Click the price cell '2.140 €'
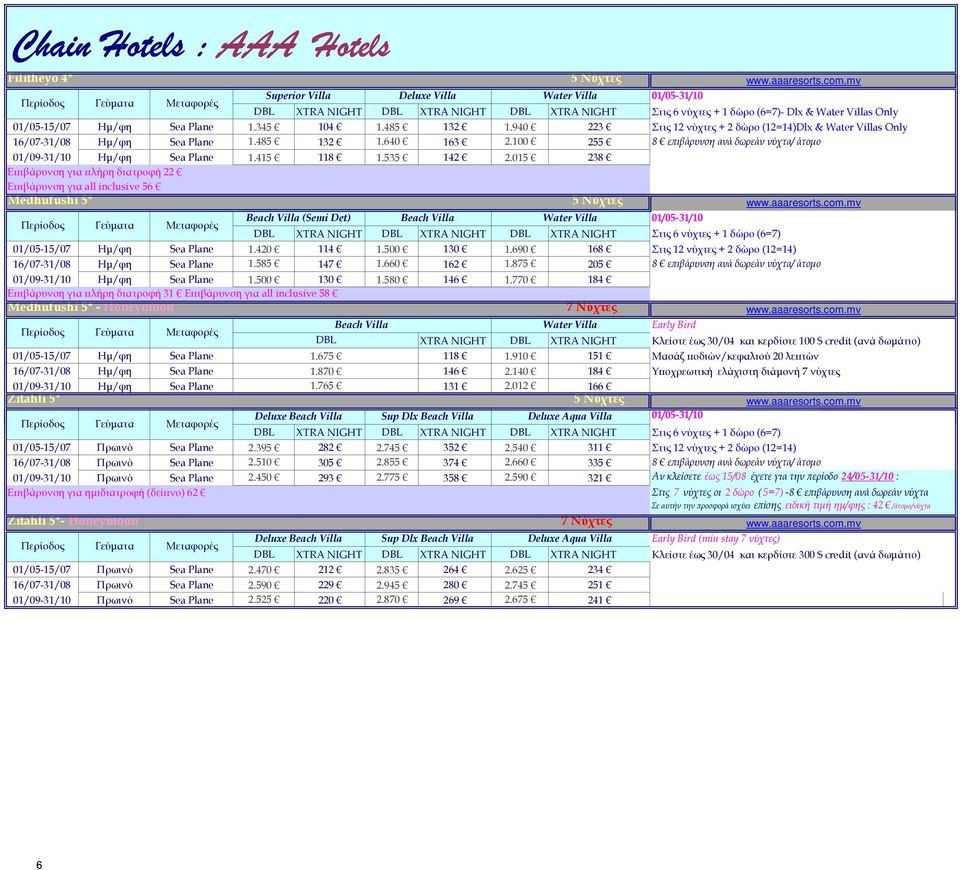The height and width of the screenshot is (870, 960). tap(520, 371)
